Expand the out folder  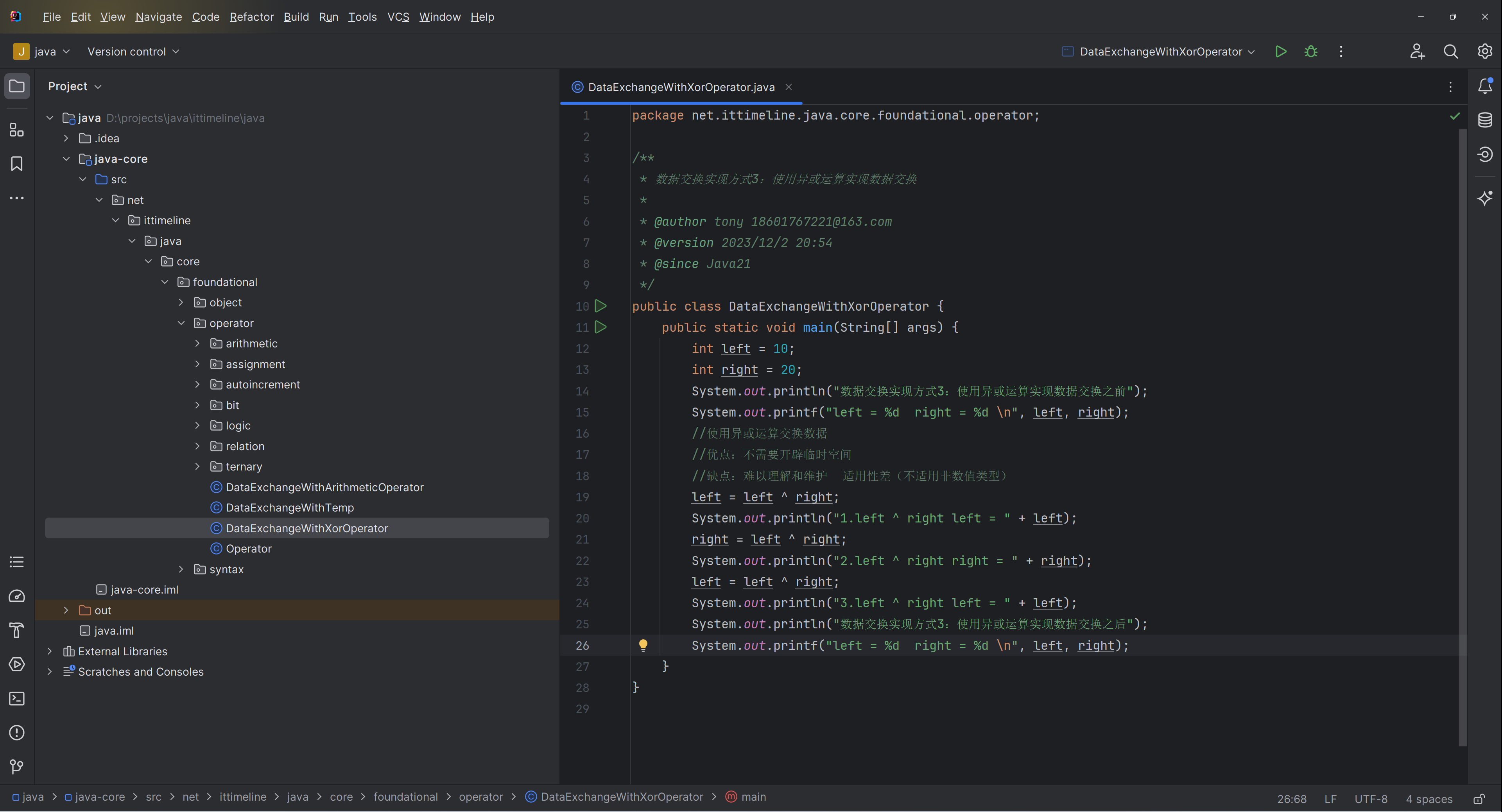(66, 610)
